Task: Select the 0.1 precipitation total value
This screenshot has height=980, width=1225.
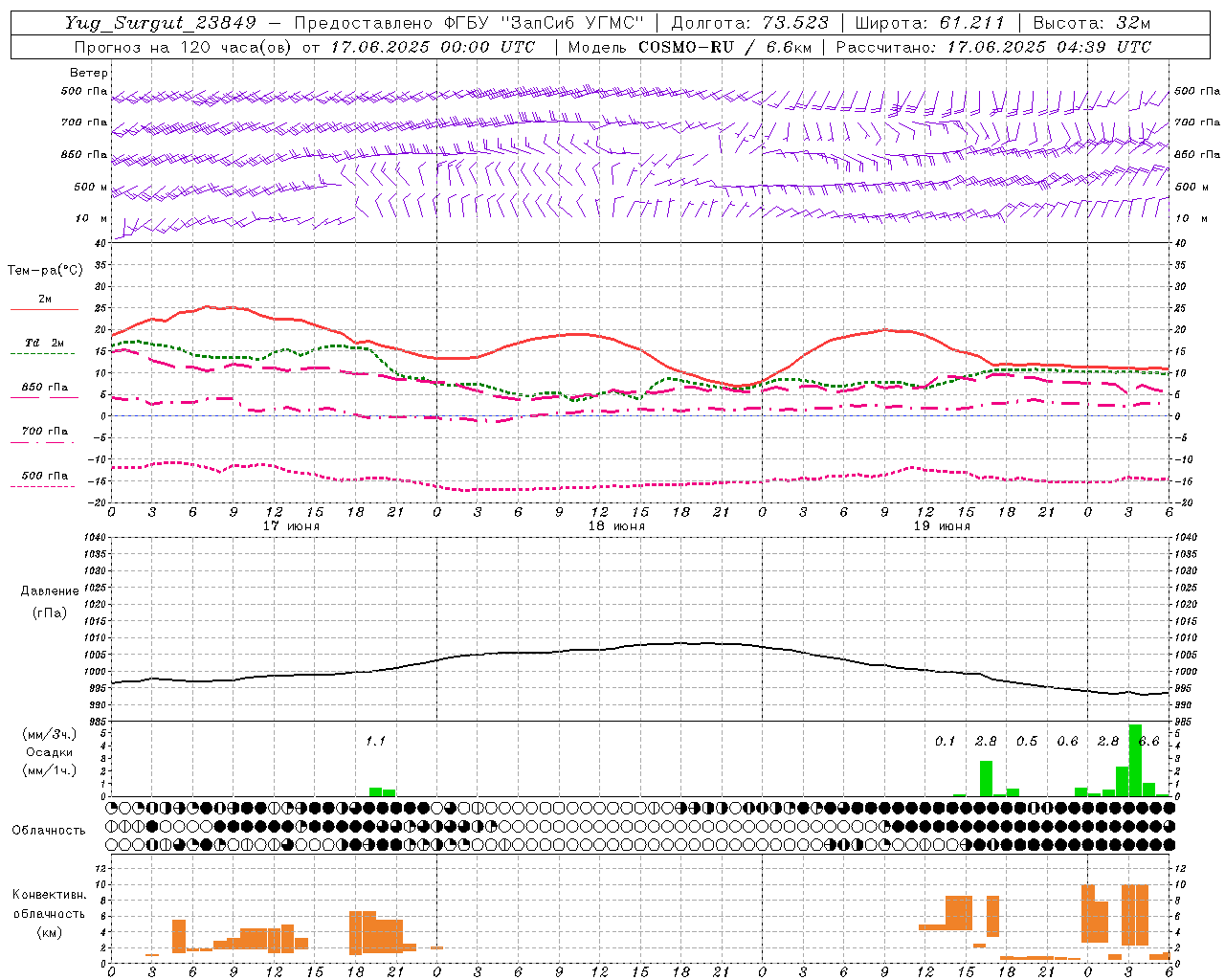Action: tap(945, 741)
